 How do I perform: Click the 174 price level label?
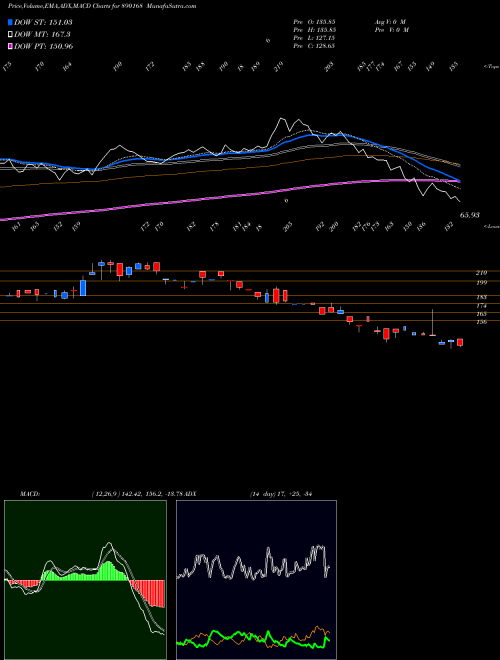(x=482, y=306)
